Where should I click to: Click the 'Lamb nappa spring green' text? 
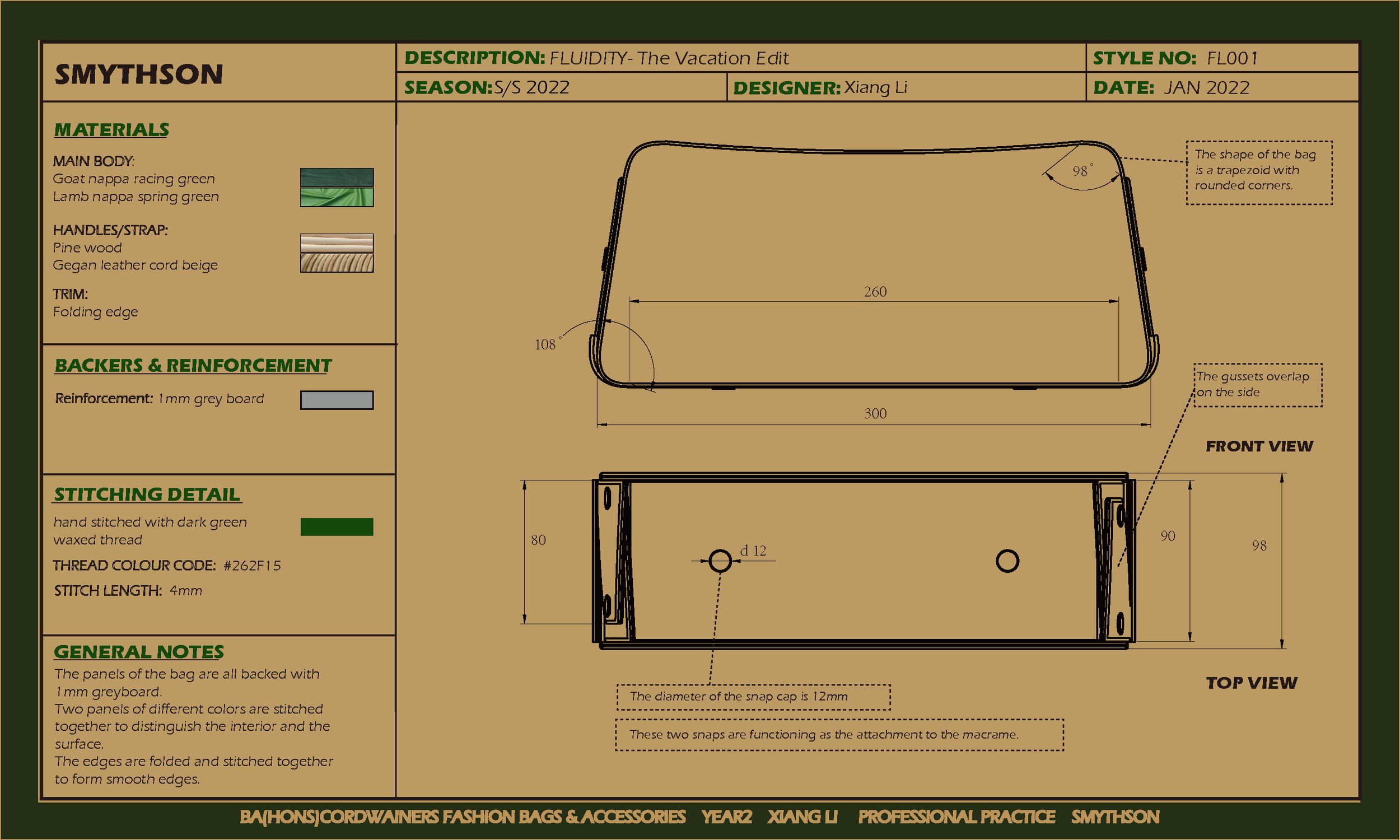[136, 197]
